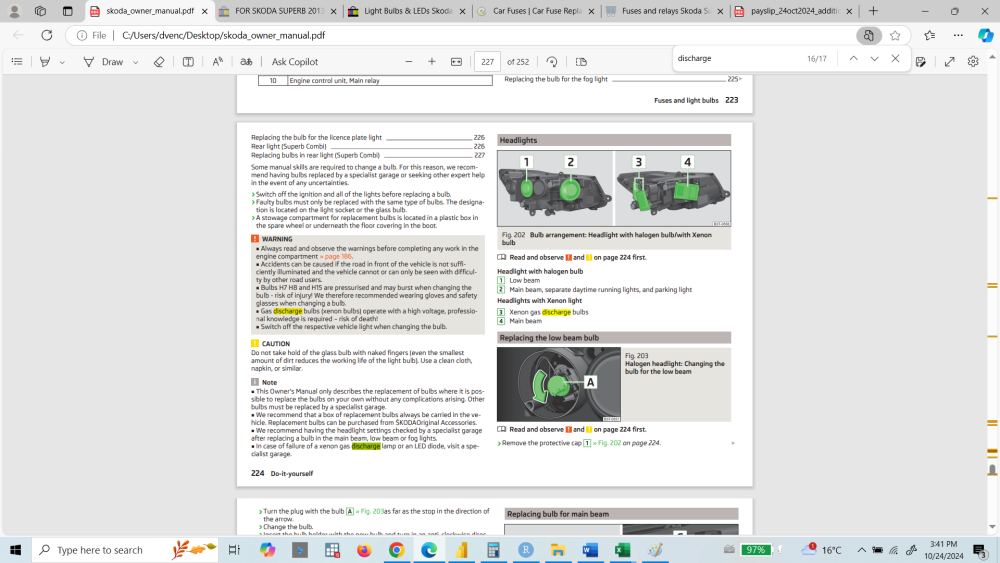Click the taskbar search box

tap(125, 550)
